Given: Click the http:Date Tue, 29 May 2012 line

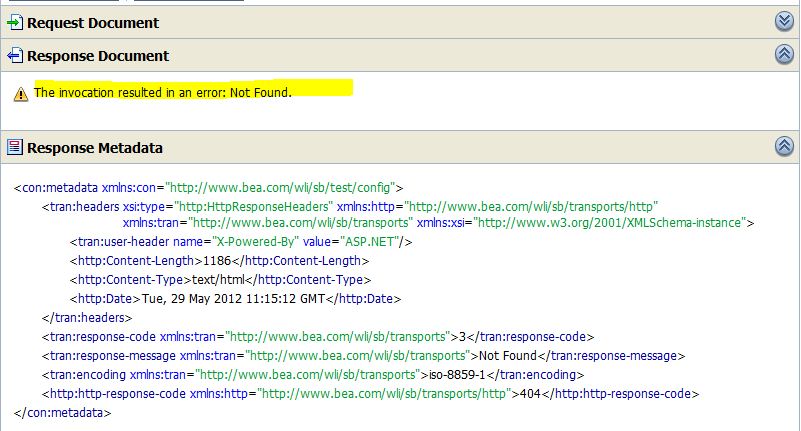Looking at the screenshot, I should click(235, 298).
